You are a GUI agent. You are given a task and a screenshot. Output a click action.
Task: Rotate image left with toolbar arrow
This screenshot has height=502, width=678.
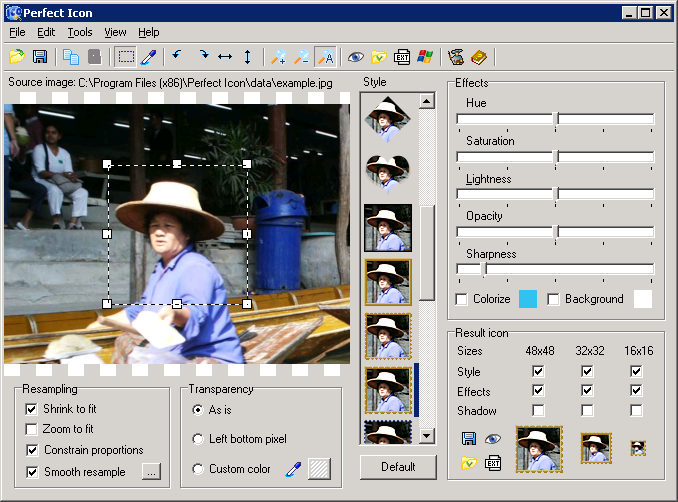(x=177, y=57)
